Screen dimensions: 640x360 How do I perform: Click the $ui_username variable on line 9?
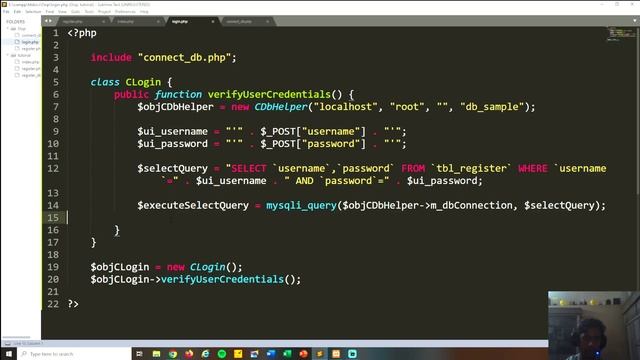[172, 132]
